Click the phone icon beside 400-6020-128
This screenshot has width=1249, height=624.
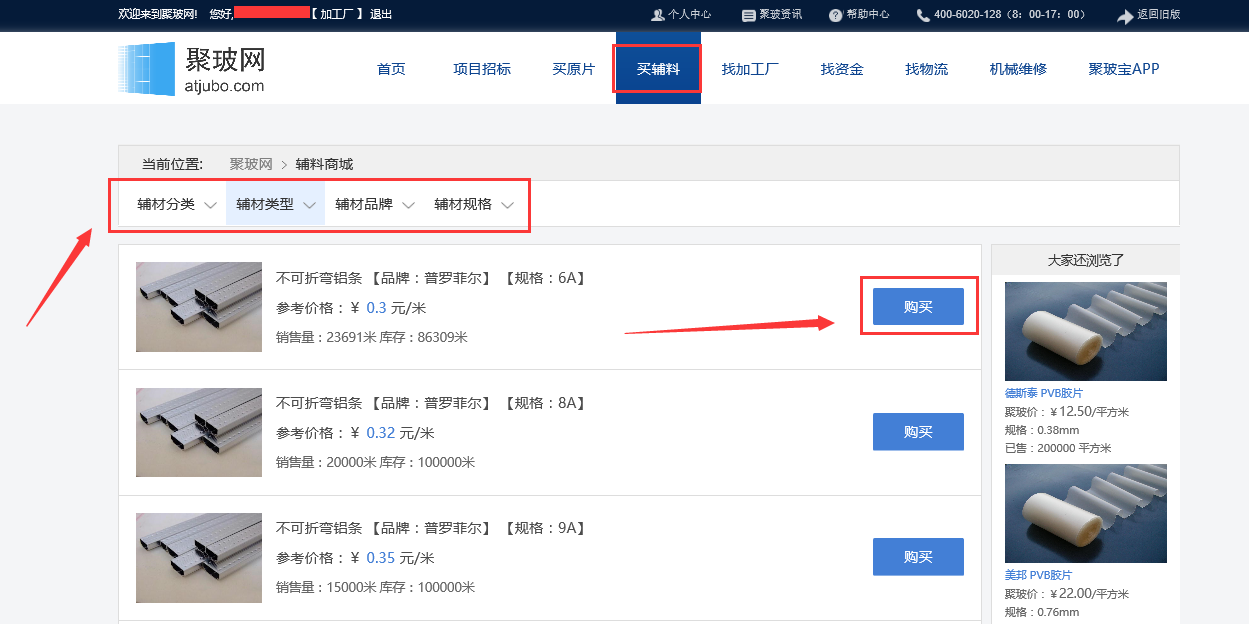point(923,15)
